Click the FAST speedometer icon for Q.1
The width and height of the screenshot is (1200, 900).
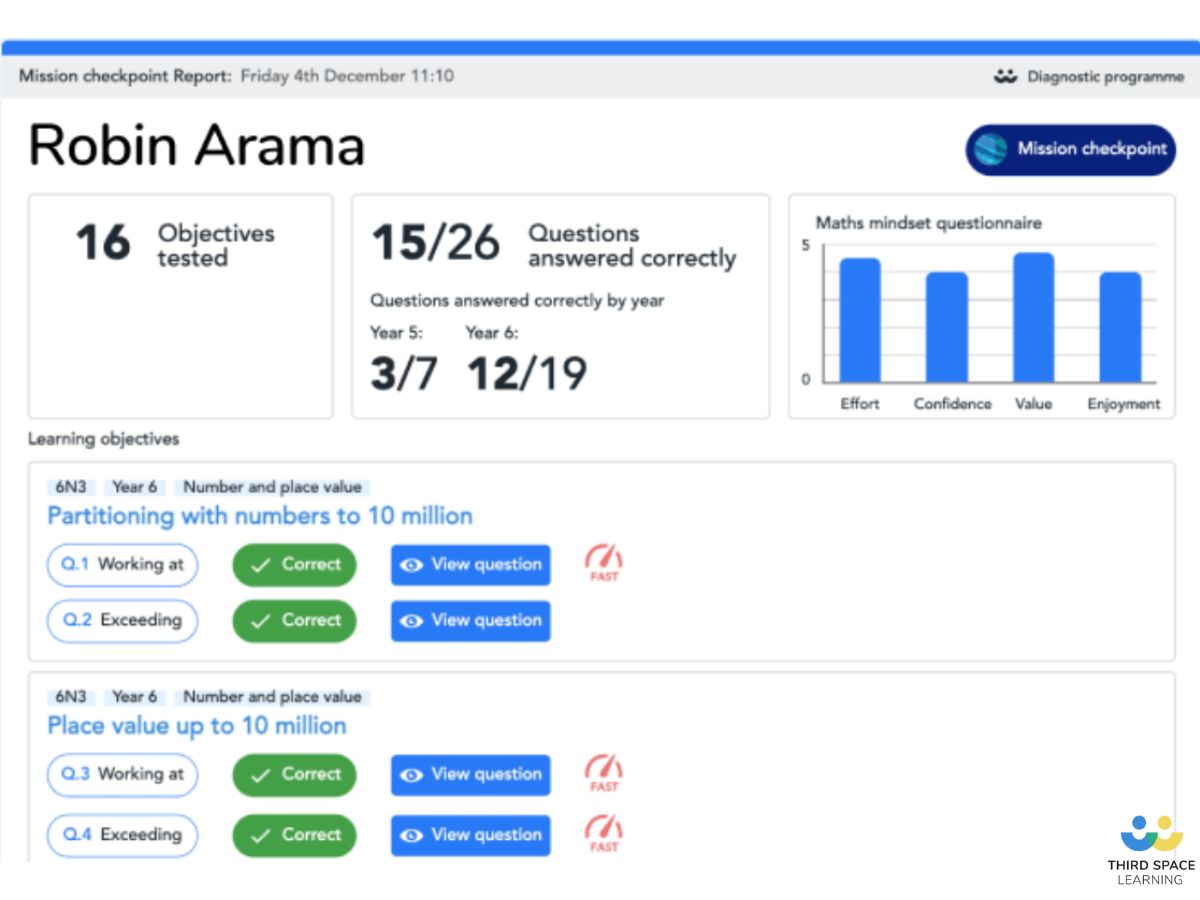603,562
